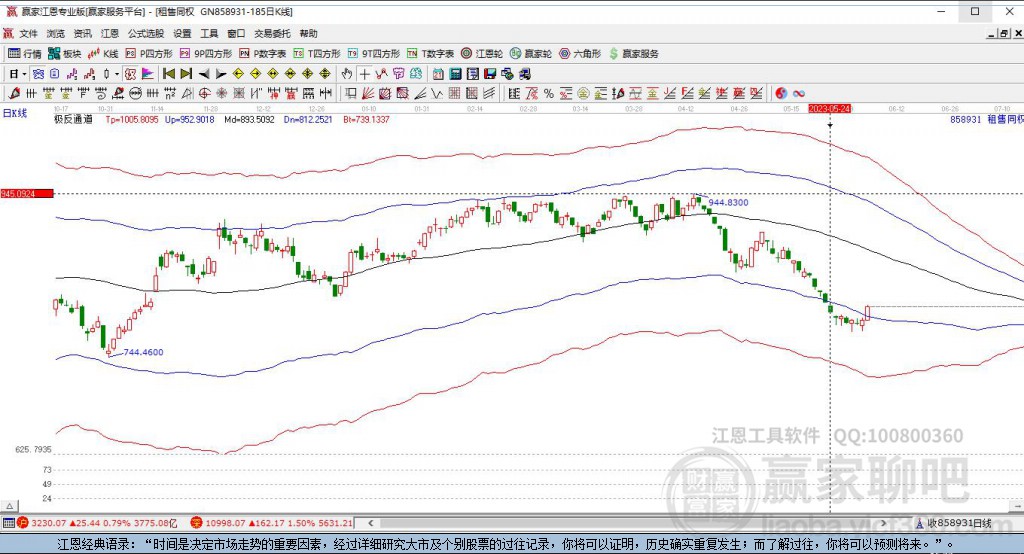The height and width of the screenshot is (554, 1024).
Task: Select the Gann fan lines tool
Action: coord(368,93)
